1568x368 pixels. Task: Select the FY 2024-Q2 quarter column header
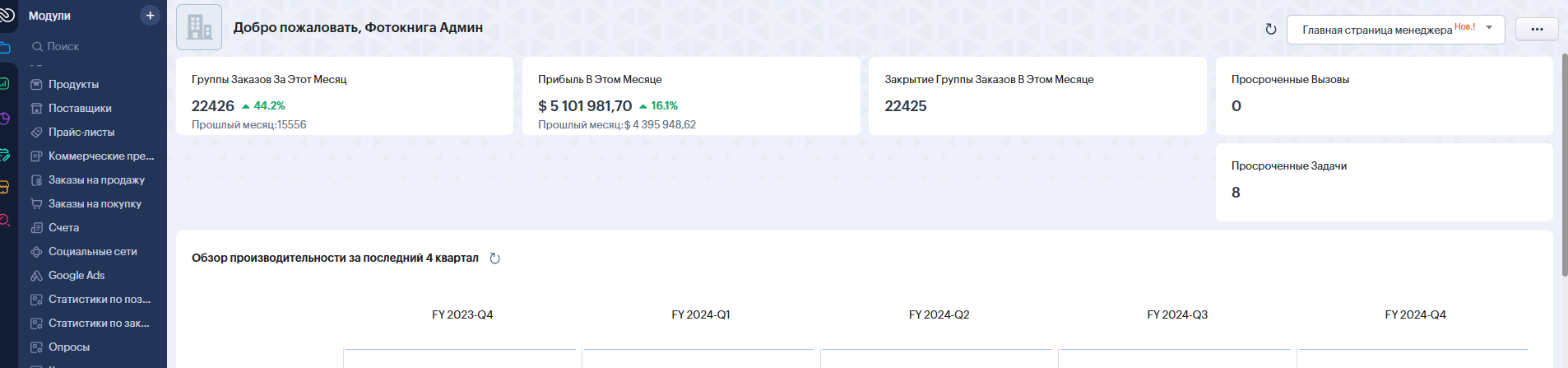939,314
